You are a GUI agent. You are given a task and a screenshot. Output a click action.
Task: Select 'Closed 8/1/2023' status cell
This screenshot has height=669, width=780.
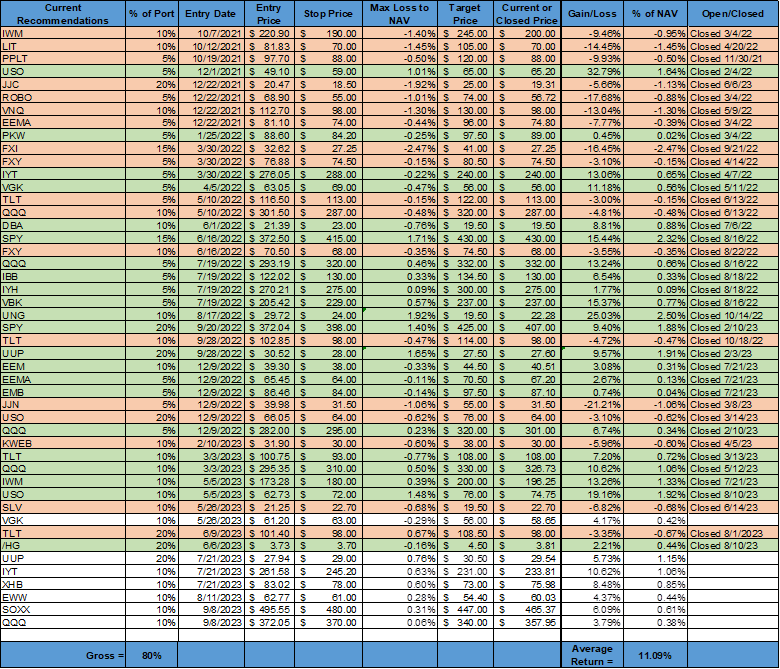point(733,533)
